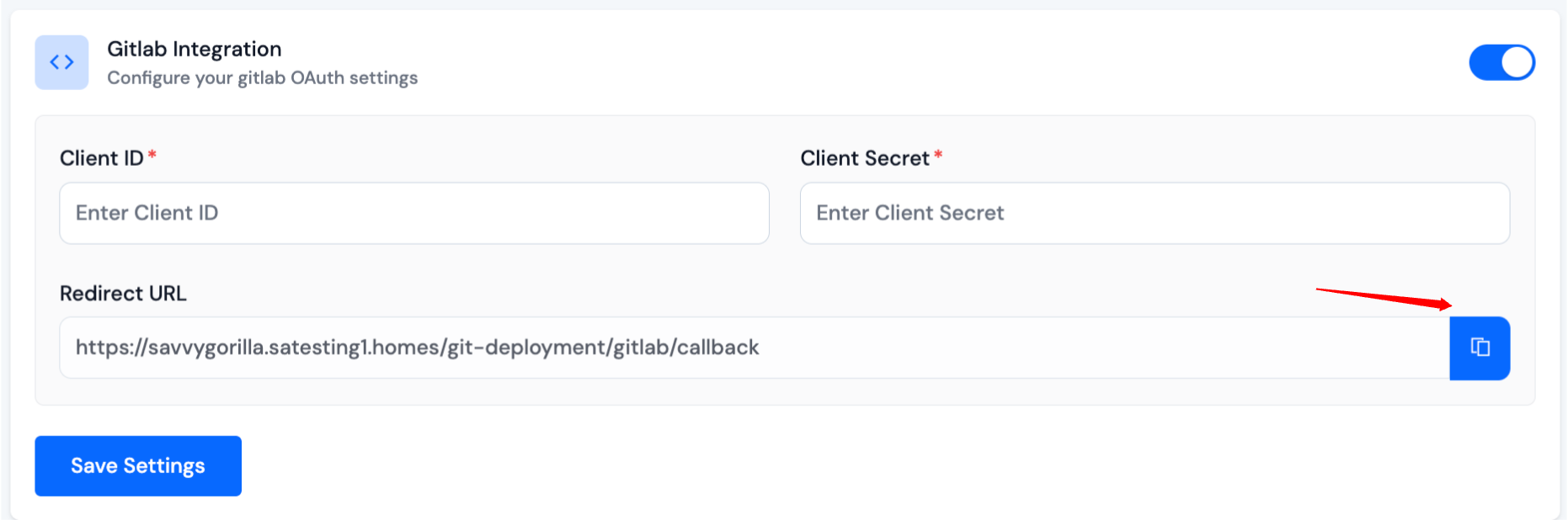Disable the Gitlab Integration toggle
The image size is (1568, 520).
click(x=1502, y=61)
